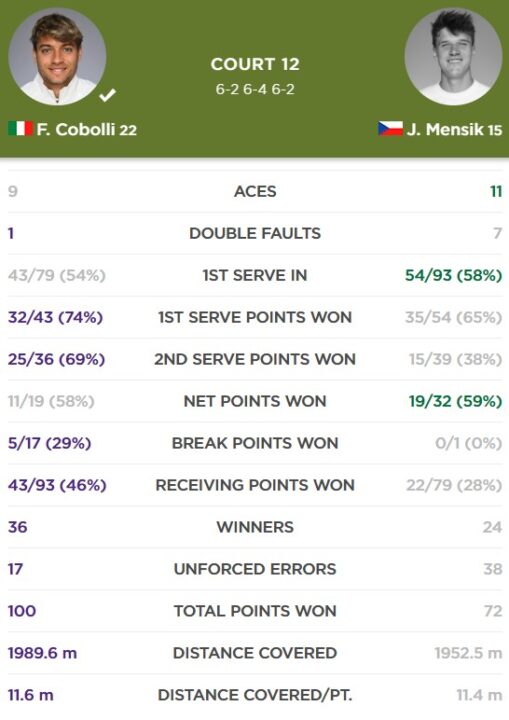Select the ACES statistic row label

(x=255, y=191)
